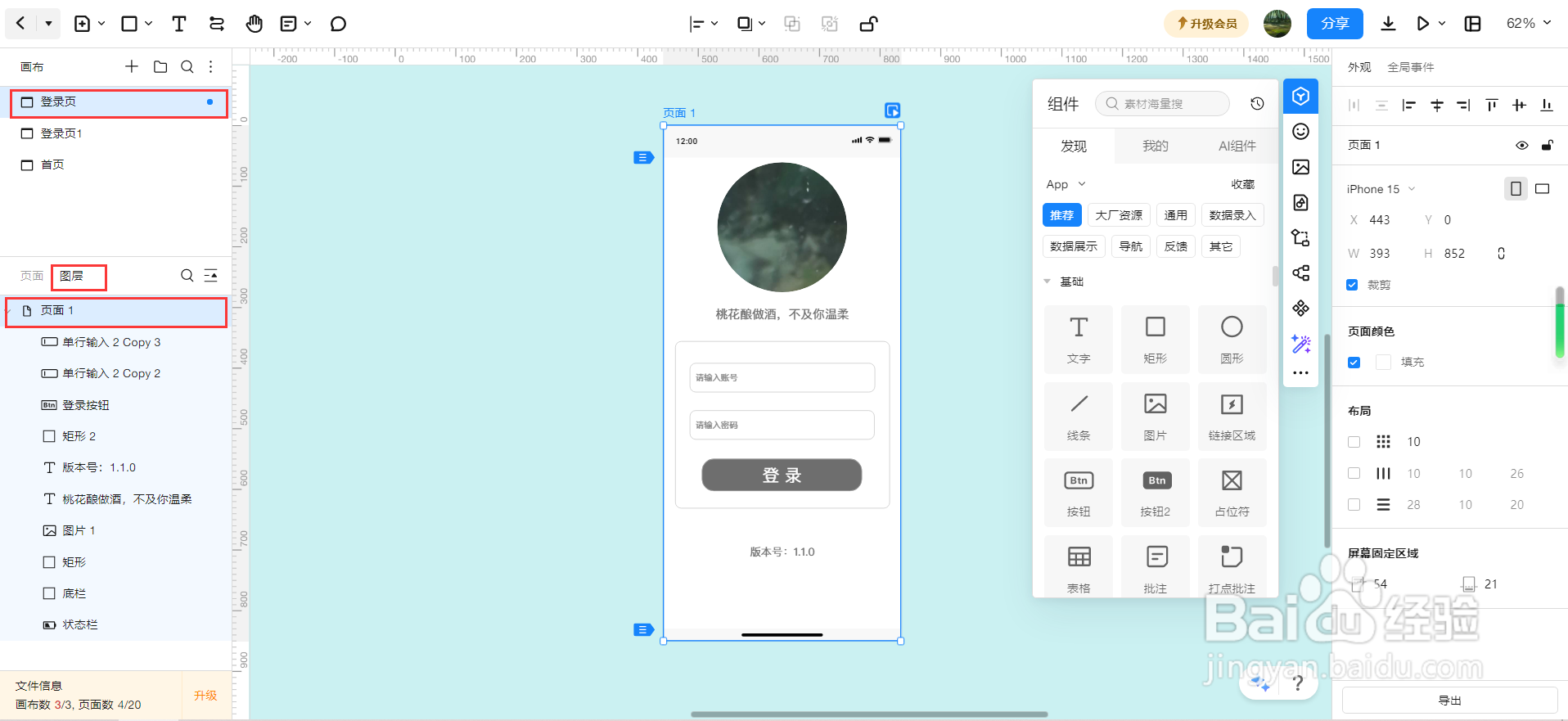The image size is (1568, 721).
Task: Toggle page 1 visibility eye icon
Action: tap(1521, 146)
